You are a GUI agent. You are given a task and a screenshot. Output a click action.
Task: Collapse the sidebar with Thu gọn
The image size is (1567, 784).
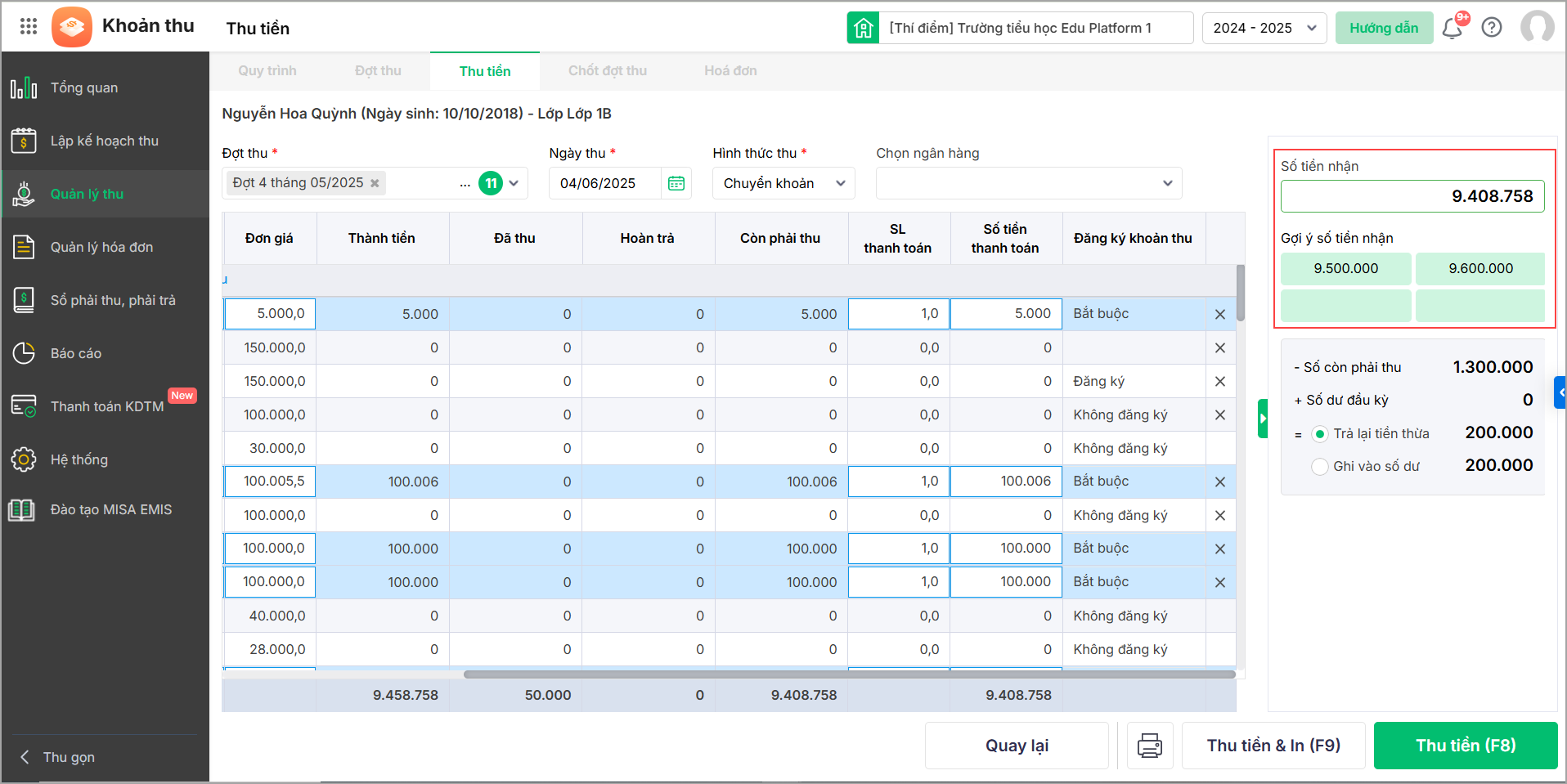click(x=69, y=757)
